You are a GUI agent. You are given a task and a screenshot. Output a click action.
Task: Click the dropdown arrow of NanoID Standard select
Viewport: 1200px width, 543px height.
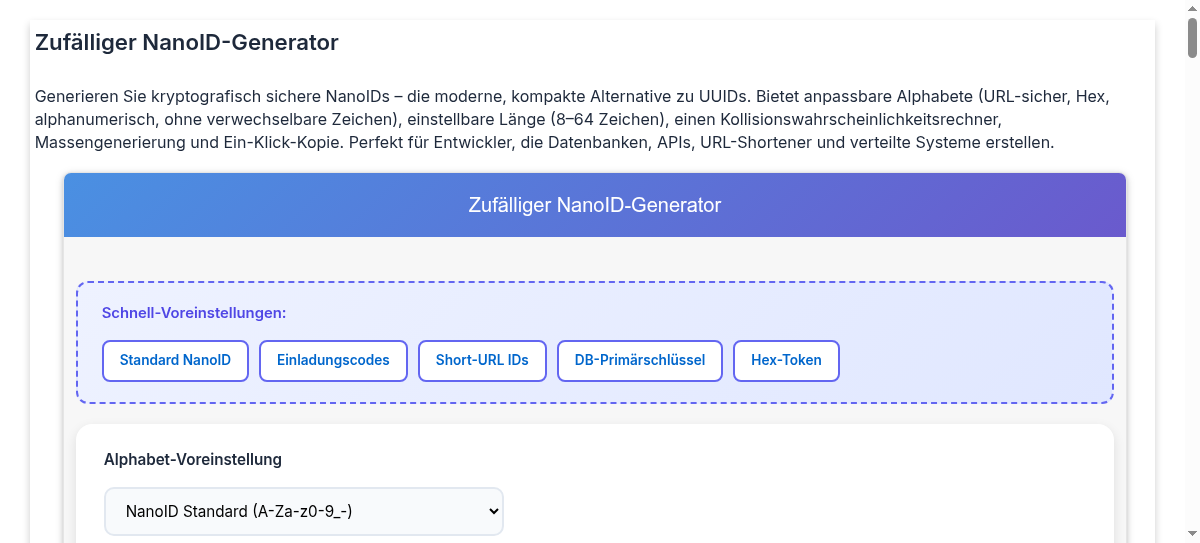click(x=492, y=511)
